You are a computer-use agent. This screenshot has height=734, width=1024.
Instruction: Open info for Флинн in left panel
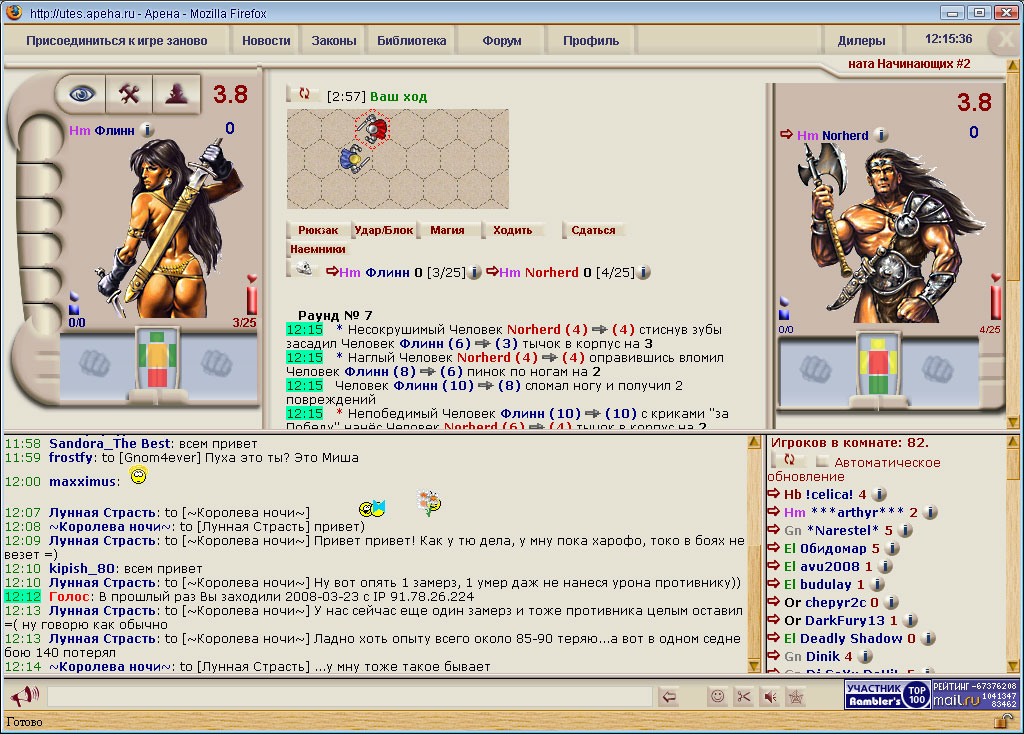pos(148,130)
